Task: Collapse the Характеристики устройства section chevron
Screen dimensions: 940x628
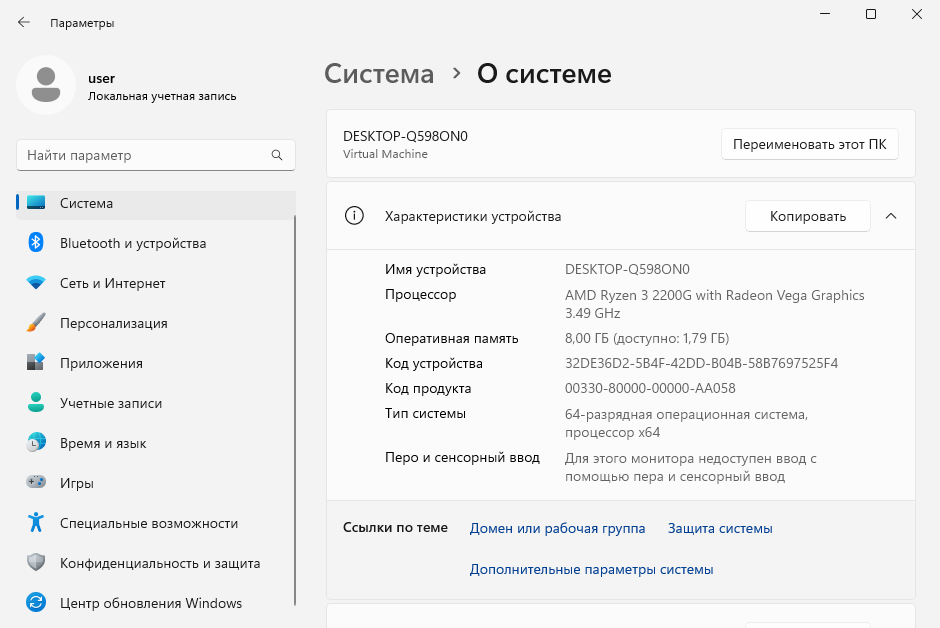Action: tap(891, 216)
